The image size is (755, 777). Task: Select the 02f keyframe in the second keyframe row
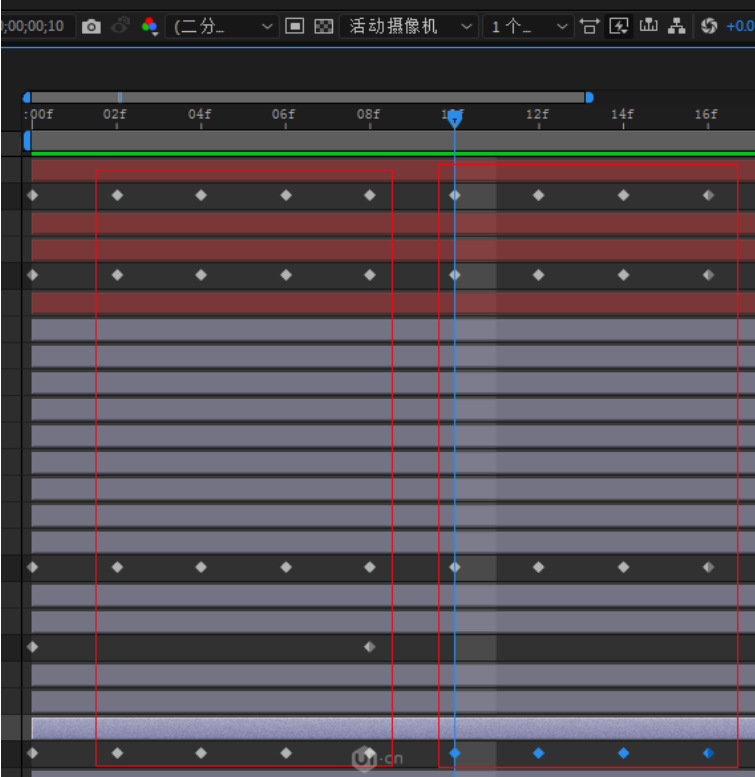coord(117,275)
